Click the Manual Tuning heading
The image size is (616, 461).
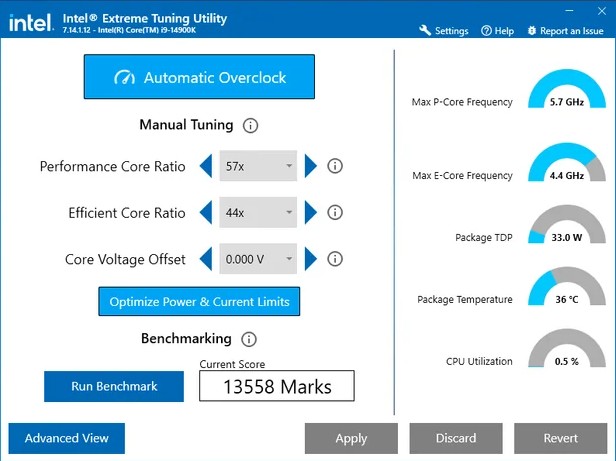tap(186, 125)
